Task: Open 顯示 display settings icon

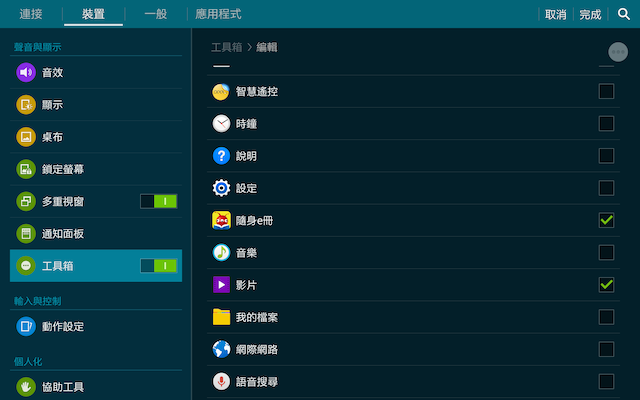Action: coord(26,104)
